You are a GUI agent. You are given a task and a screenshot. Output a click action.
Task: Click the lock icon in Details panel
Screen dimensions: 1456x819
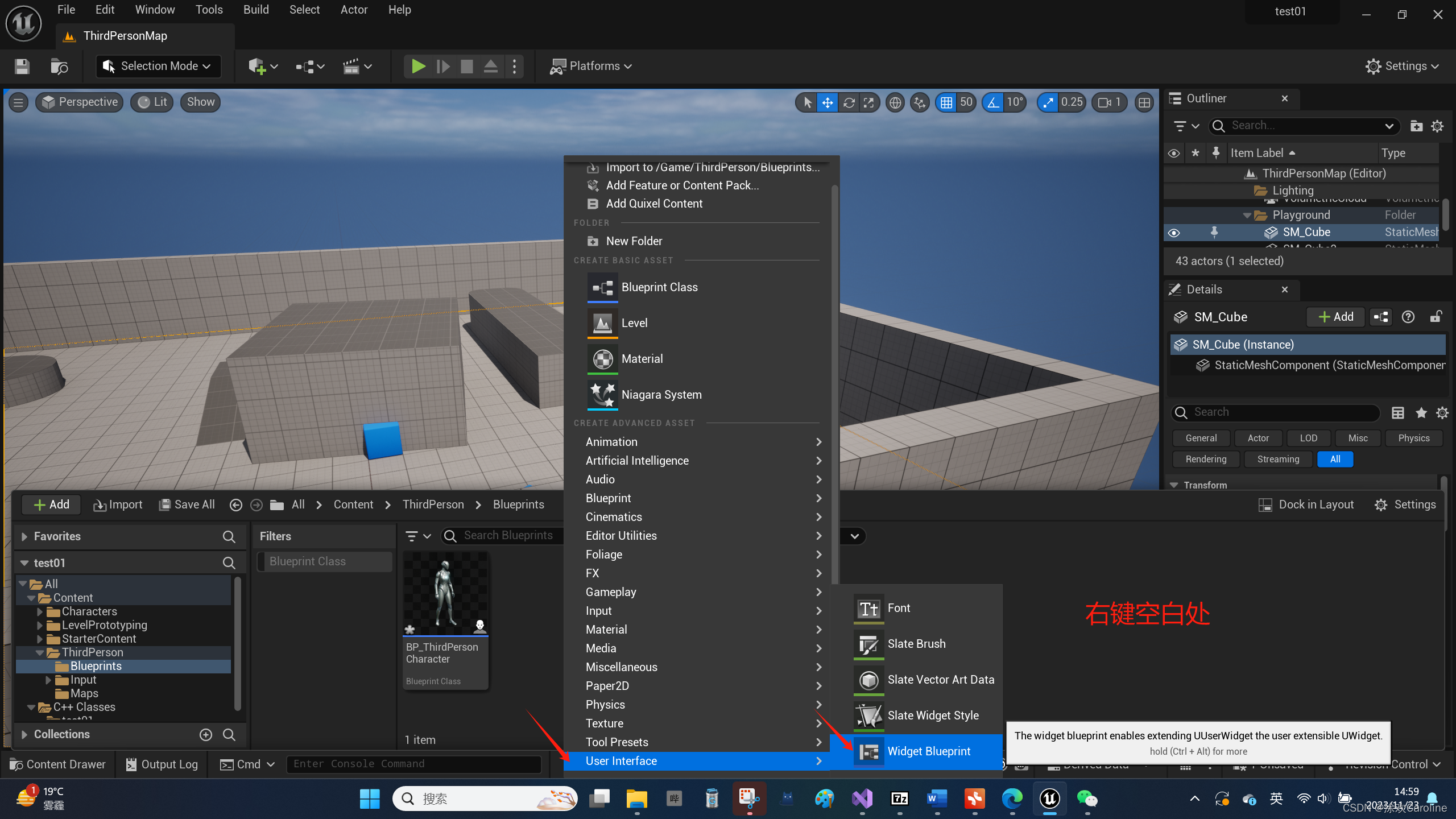1436,317
